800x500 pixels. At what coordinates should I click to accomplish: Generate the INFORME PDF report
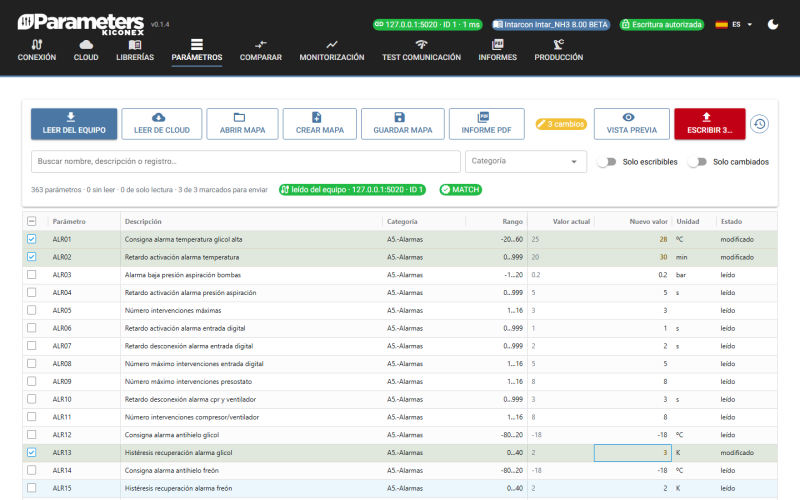(486, 124)
